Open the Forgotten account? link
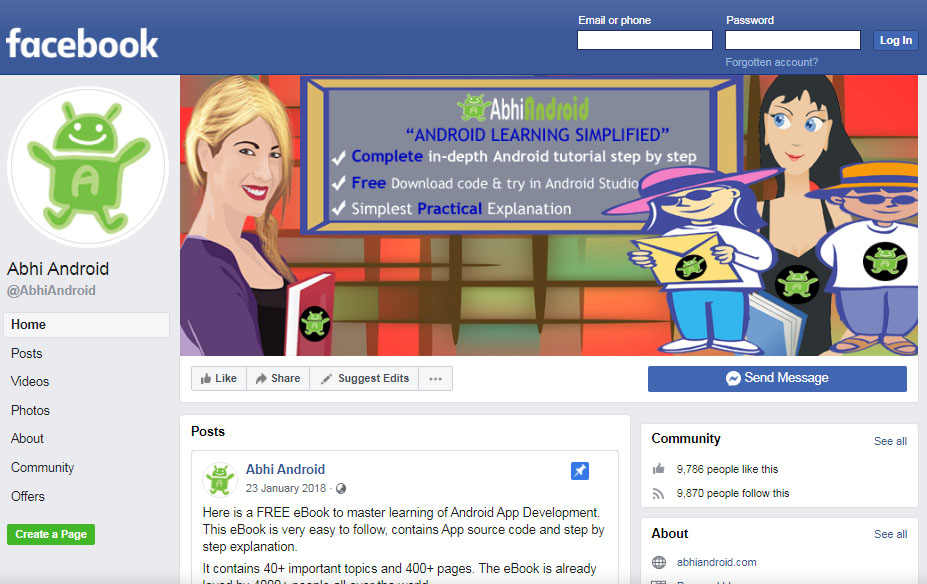The width and height of the screenshot is (927, 584). (x=772, y=62)
